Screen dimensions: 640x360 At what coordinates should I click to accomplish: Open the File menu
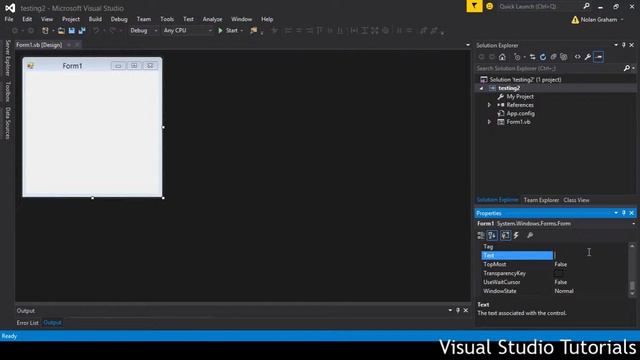click(9, 19)
